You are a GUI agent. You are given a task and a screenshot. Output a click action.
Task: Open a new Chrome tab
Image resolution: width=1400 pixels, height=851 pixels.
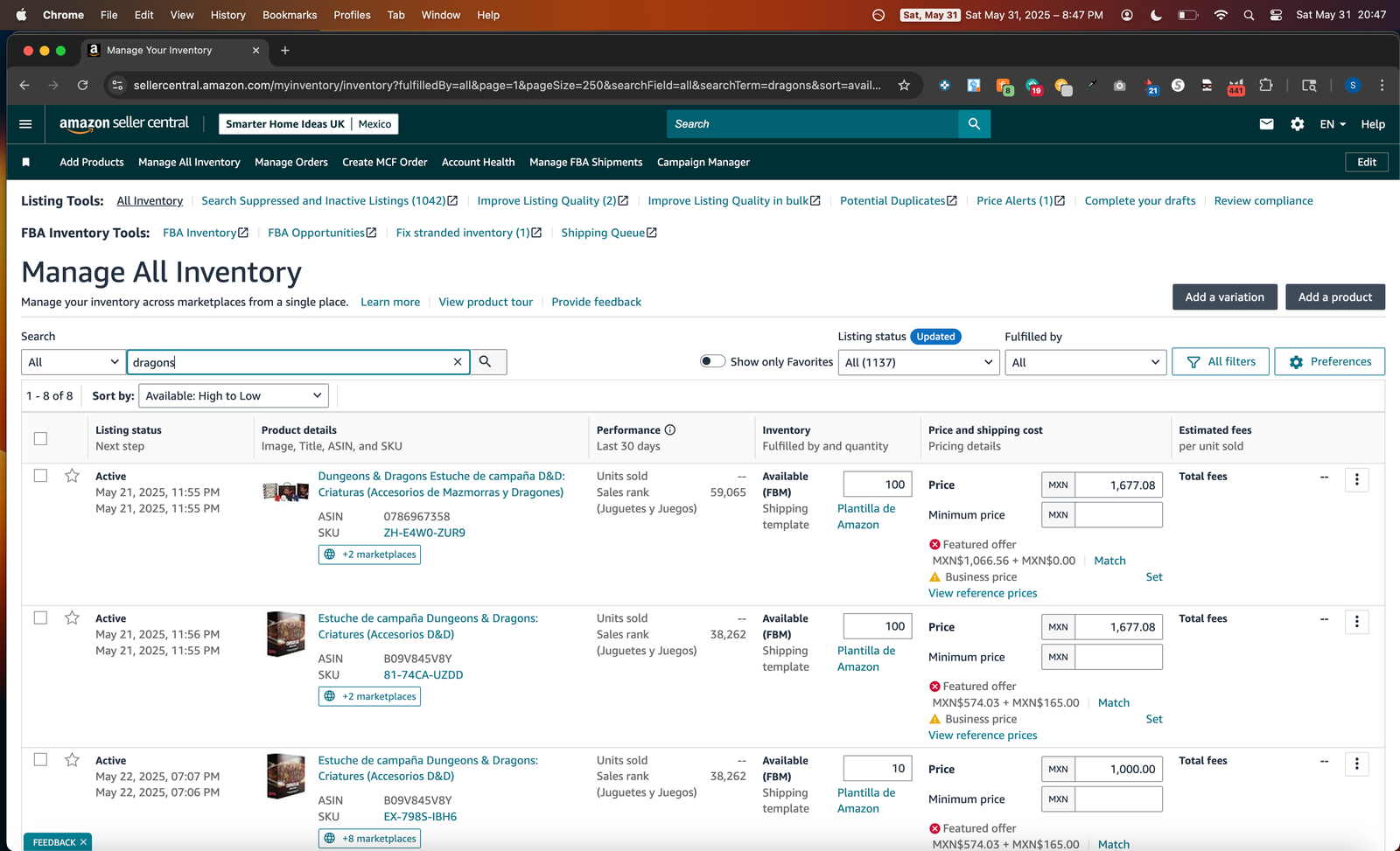pos(285,51)
